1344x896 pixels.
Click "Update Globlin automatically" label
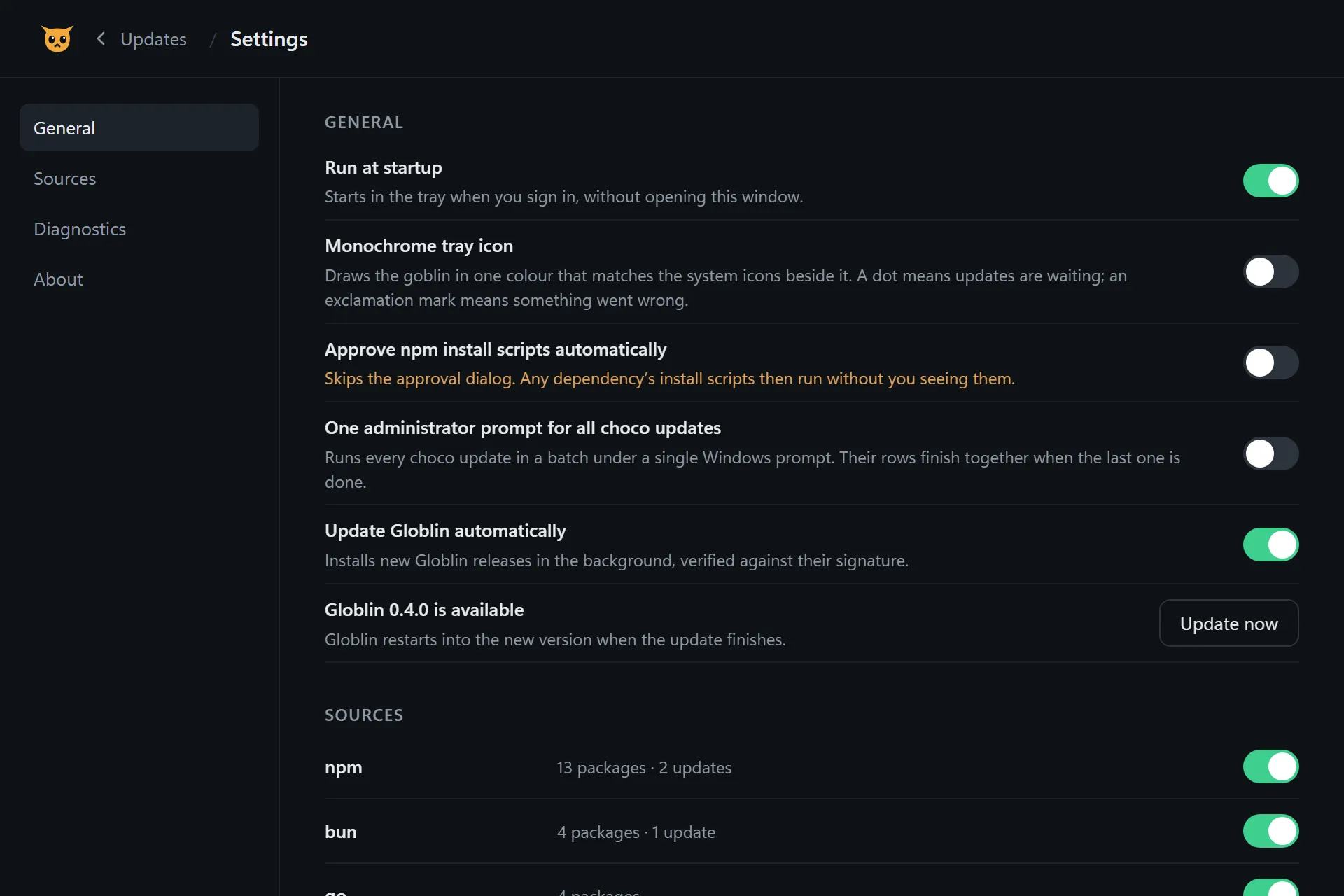click(445, 531)
